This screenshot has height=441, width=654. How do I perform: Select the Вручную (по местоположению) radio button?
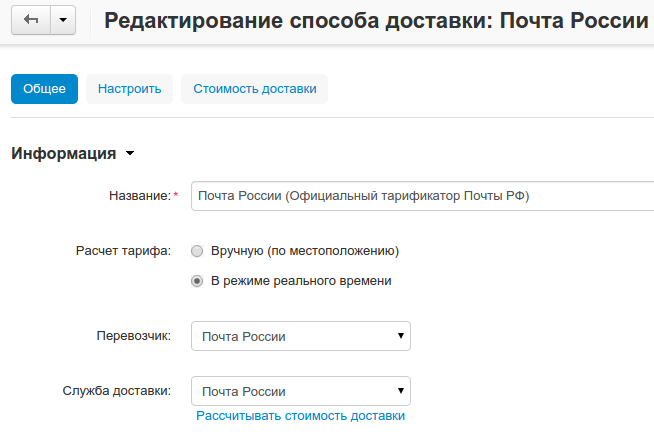click(197, 251)
